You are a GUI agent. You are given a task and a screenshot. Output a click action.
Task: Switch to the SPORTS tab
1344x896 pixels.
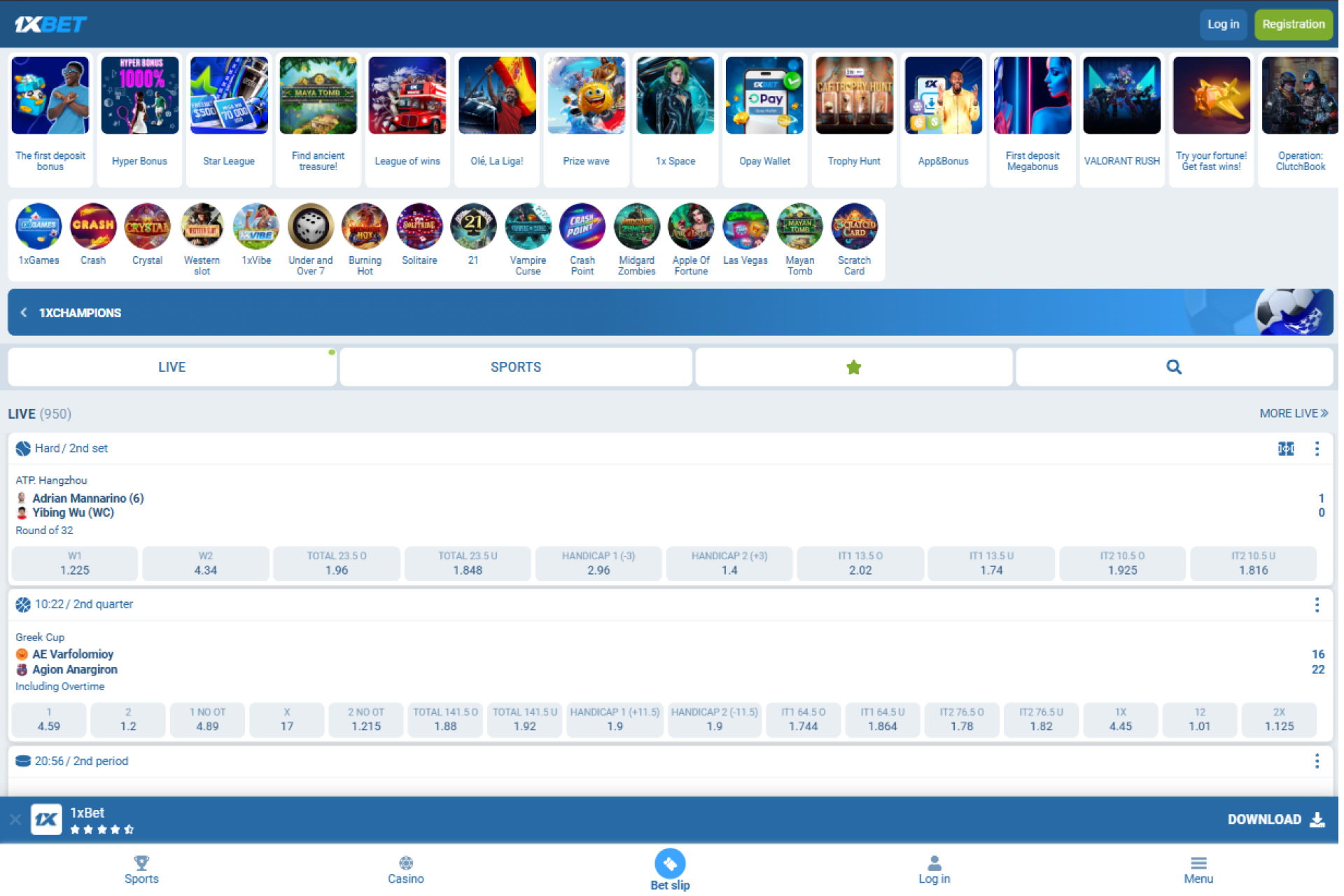tap(516, 366)
